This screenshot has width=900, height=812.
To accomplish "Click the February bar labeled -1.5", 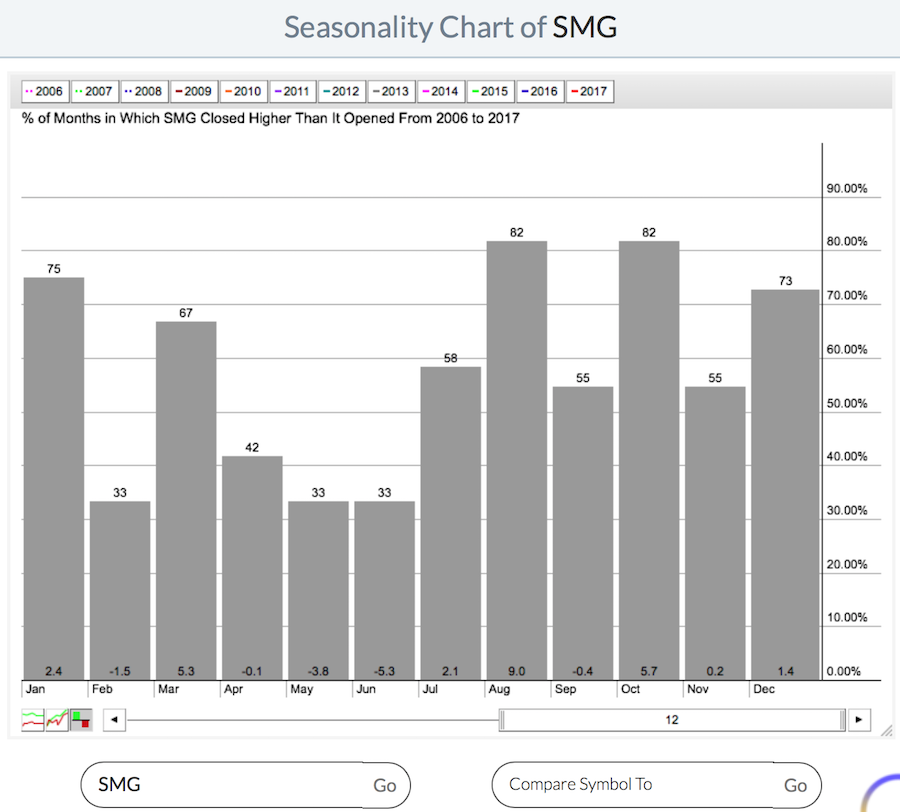I will 120,590.
